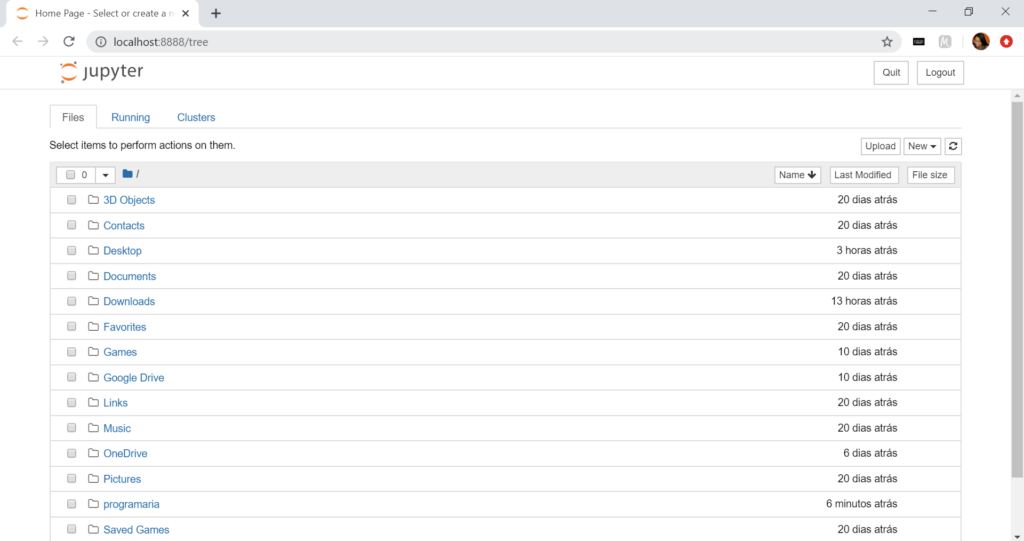Reload the page in the browser
1024x541 pixels.
(69, 41)
